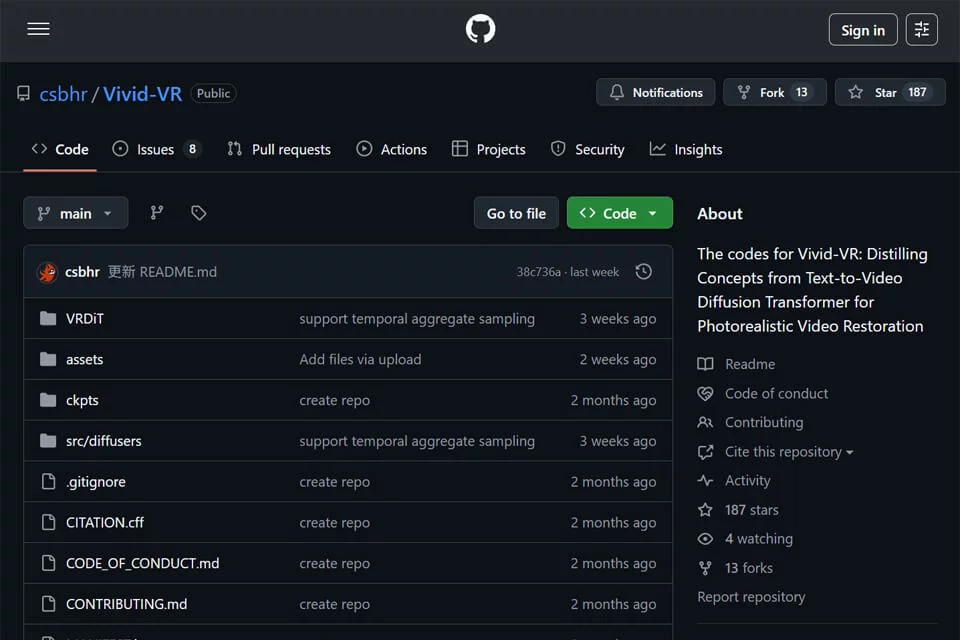Click Go to file button
Image resolution: width=960 pixels, height=640 pixels.
[516, 213]
